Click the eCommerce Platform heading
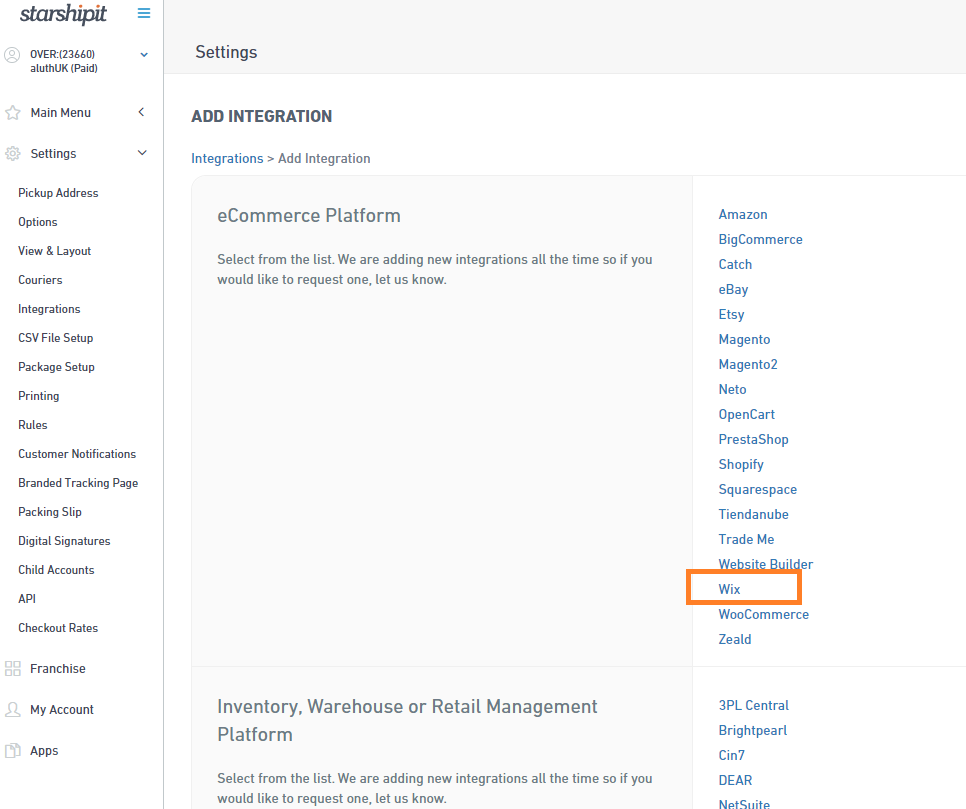Screen dimensions: 966x809 (309, 215)
